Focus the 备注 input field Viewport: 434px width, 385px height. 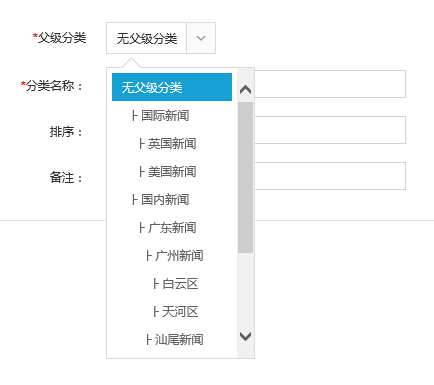pos(330,176)
